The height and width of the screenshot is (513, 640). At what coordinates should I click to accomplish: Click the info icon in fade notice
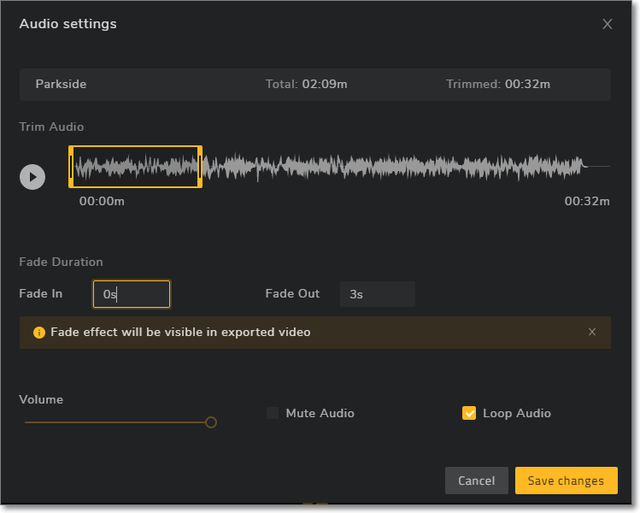point(39,332)
